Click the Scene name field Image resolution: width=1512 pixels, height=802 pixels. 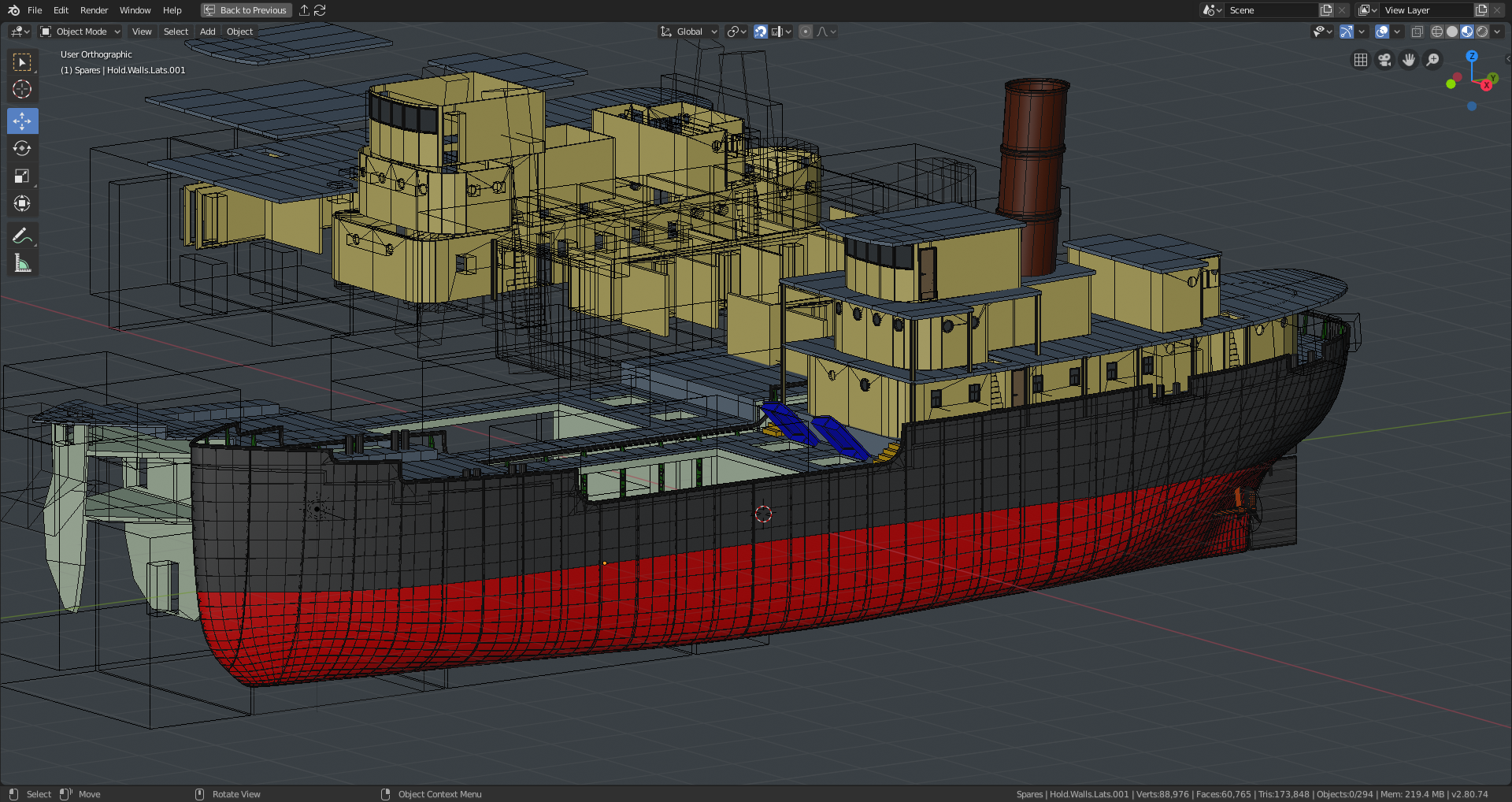click(x=1269, y=10)
